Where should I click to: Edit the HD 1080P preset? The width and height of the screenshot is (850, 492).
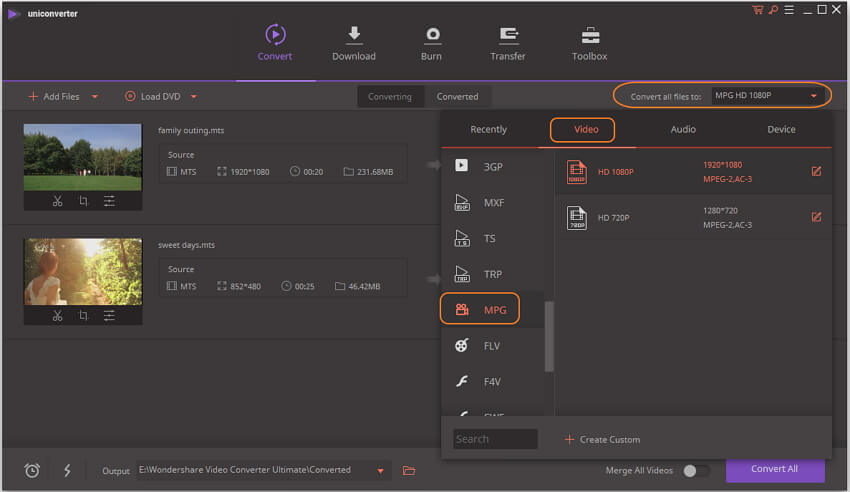pos(816,171)
